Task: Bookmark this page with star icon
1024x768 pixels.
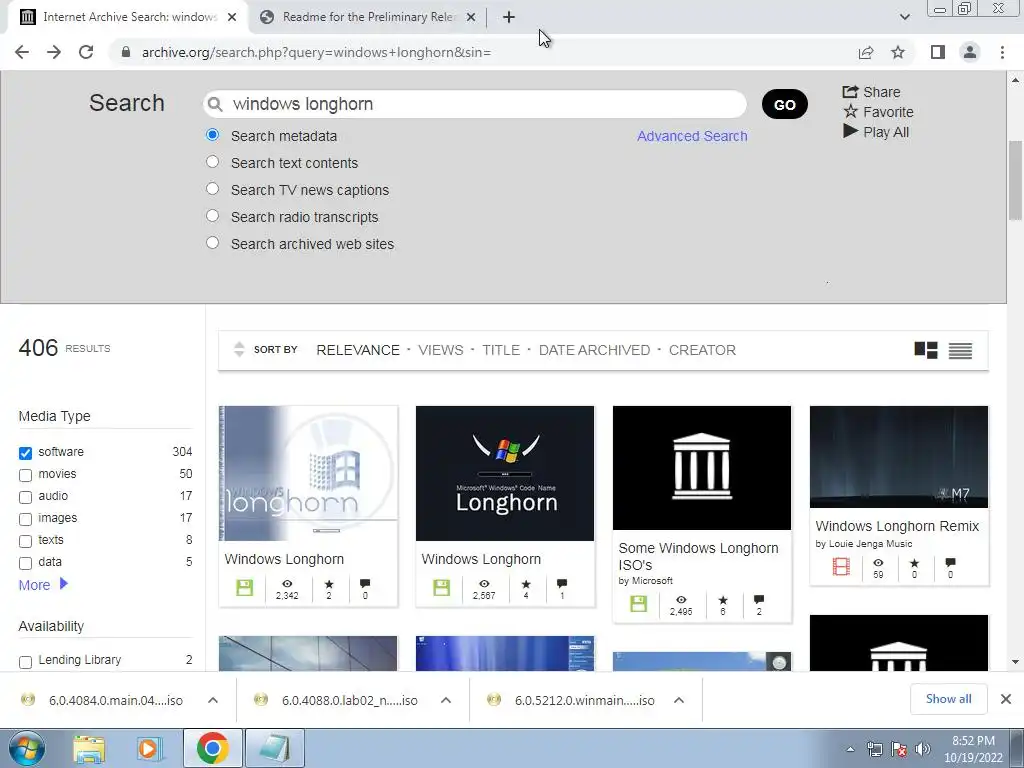Action: (x=898, y=52)
